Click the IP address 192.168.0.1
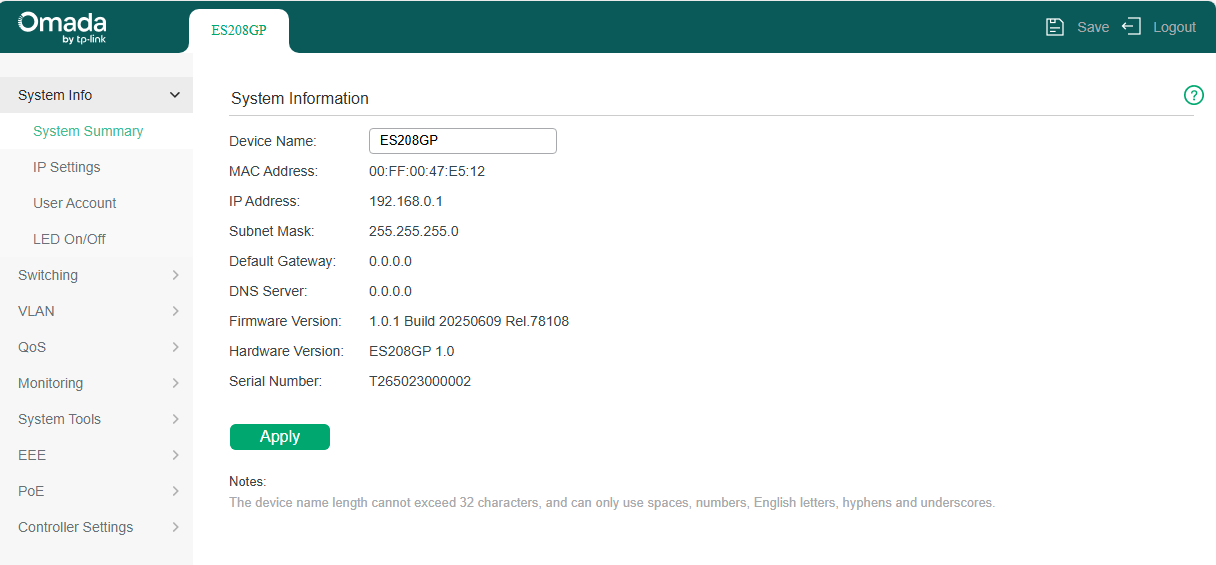Screen dimensions: 1216x565 click(406, 201)
